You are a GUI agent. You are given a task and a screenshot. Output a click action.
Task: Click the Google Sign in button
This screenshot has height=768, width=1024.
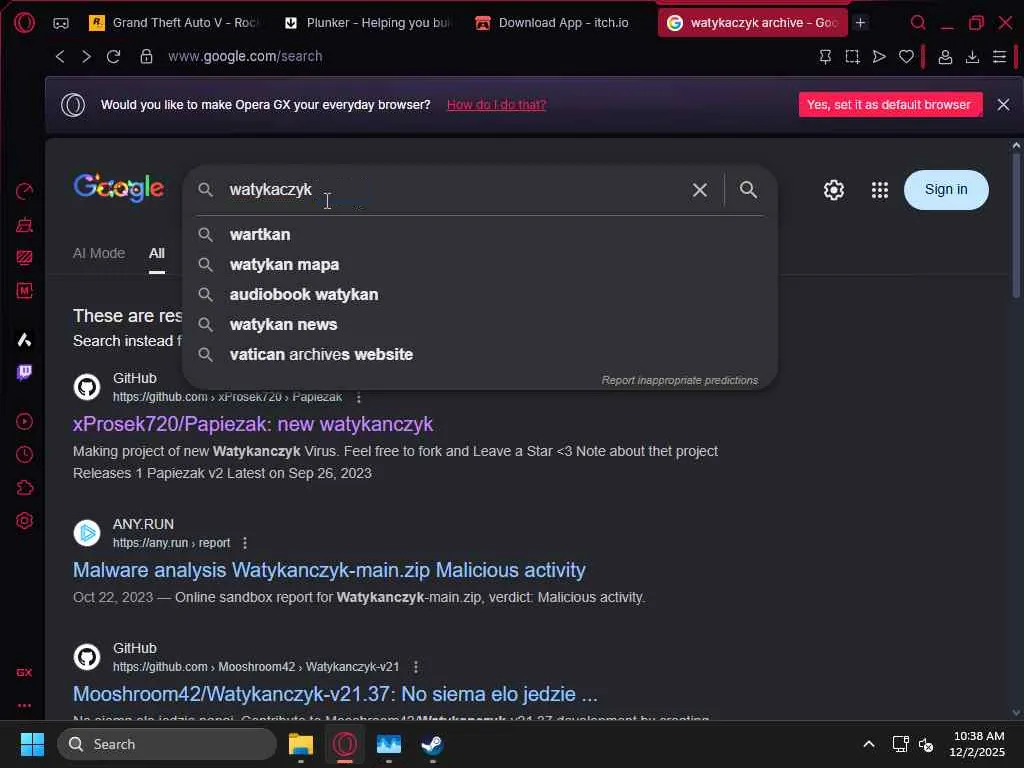point(946,190)
